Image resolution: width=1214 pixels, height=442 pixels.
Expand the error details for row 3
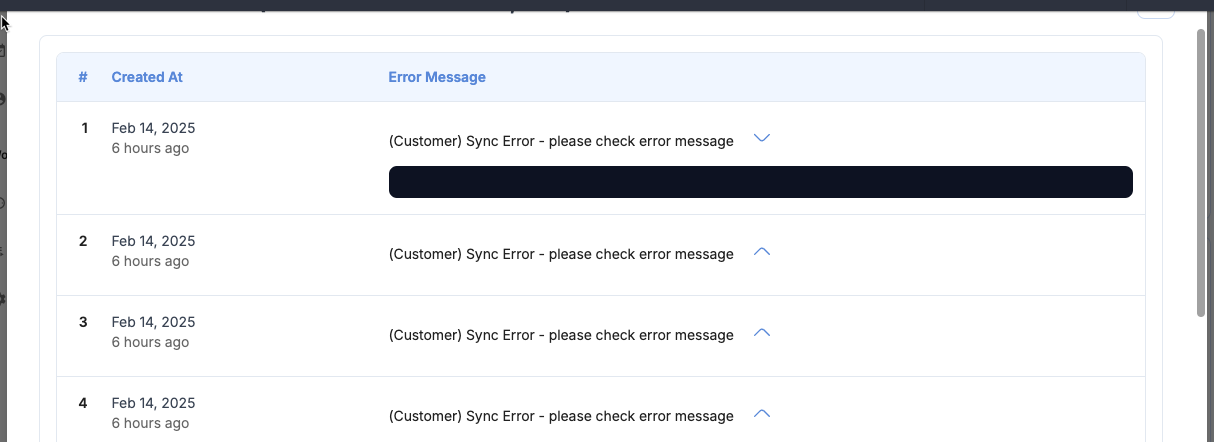pyautogui.click(x=761, y=333)
